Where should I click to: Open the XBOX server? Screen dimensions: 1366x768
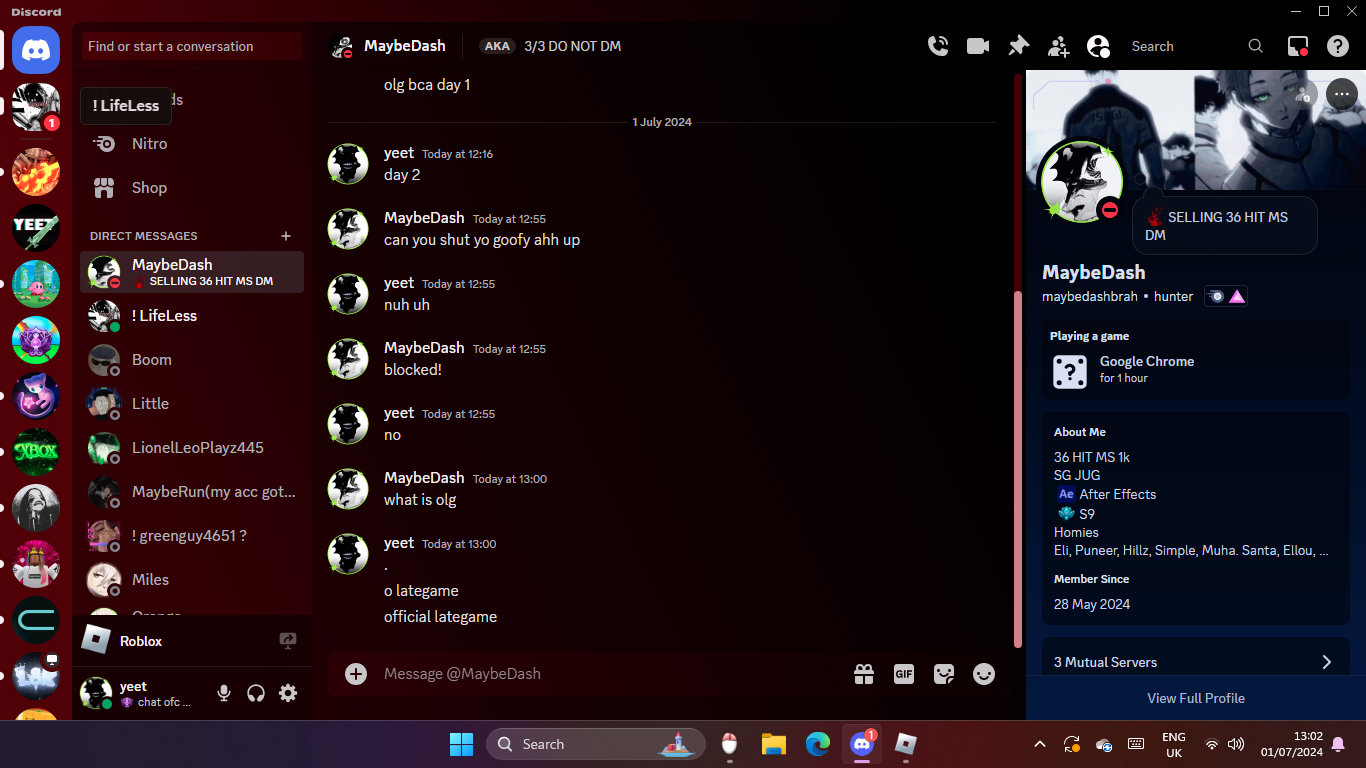(x=36, y=452)
